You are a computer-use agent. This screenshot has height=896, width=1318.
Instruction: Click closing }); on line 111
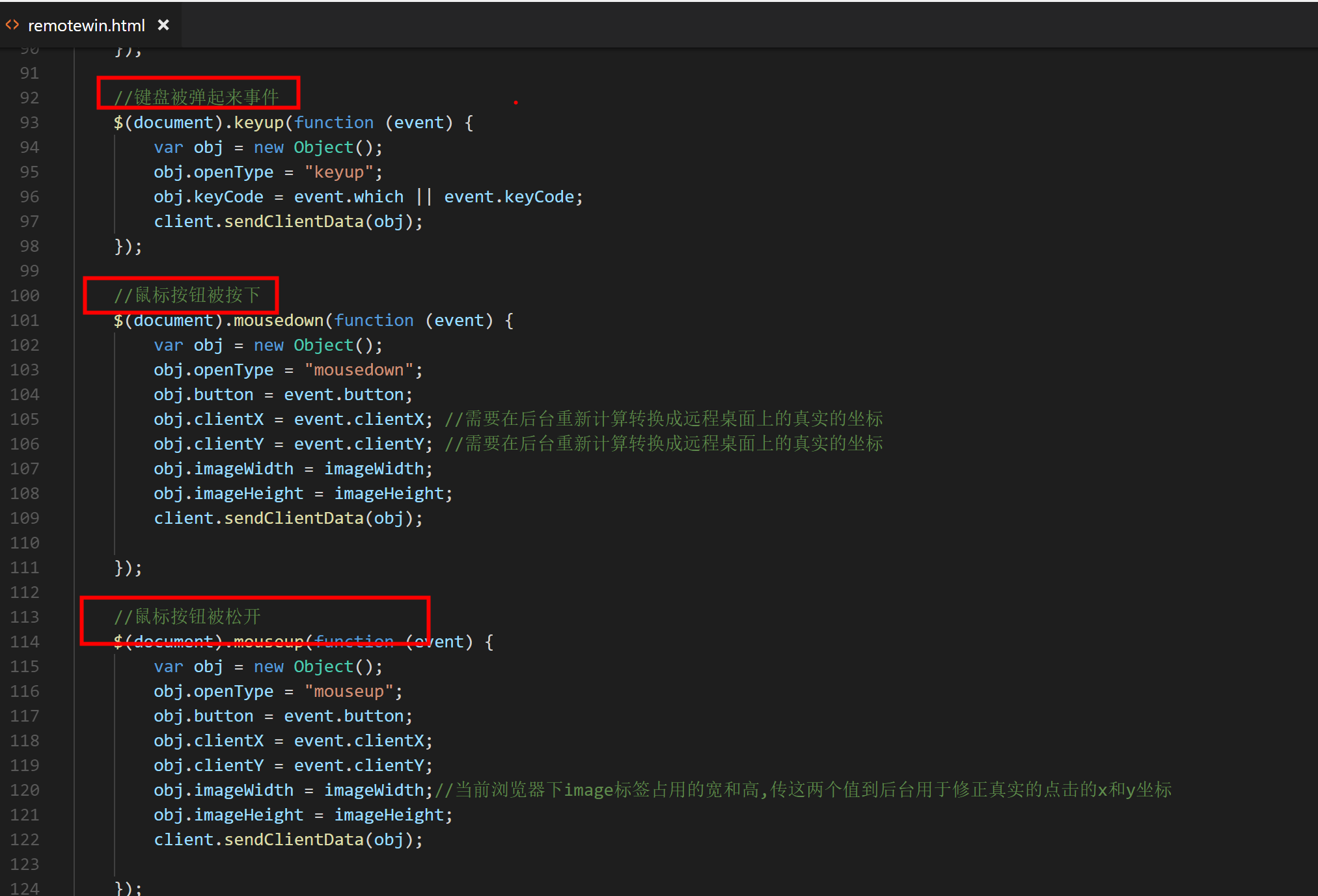pyautogui.click(x=128, y=567)
